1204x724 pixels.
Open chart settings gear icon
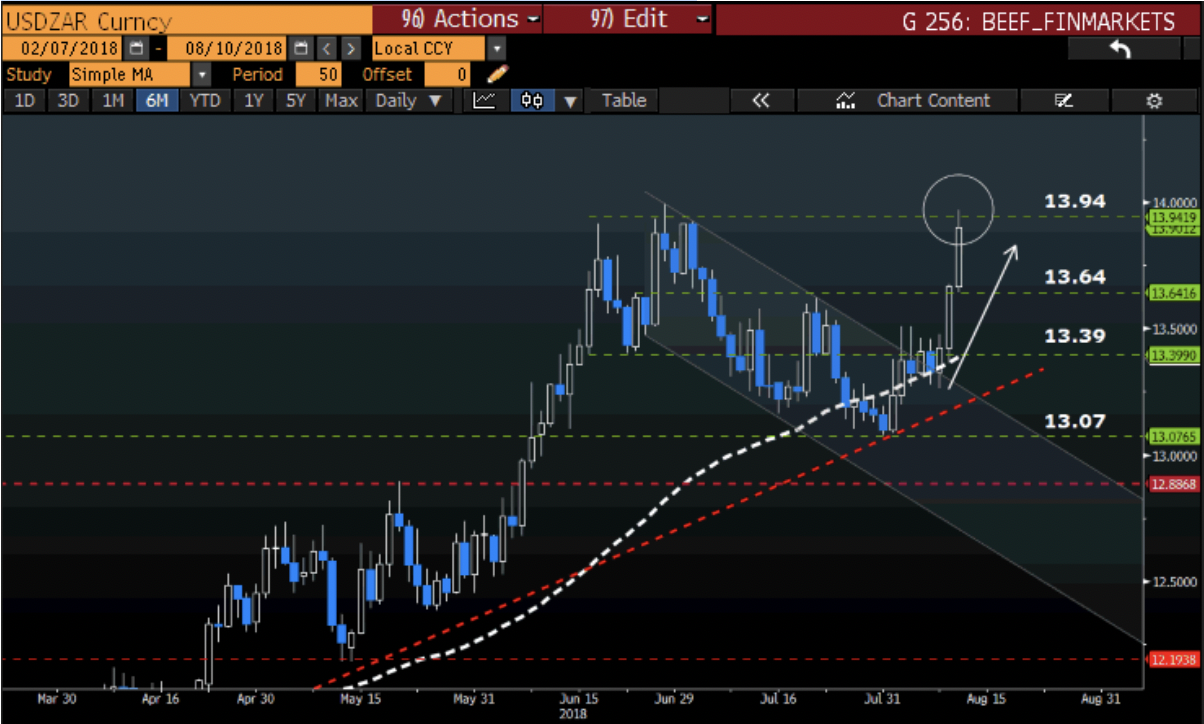click(1154, 100)
